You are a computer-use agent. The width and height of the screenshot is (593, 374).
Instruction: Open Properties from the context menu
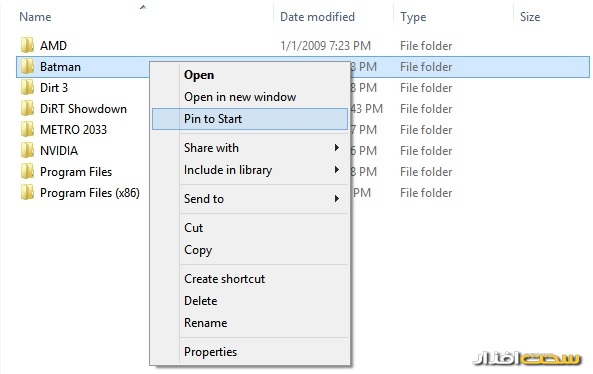[250, 352]
